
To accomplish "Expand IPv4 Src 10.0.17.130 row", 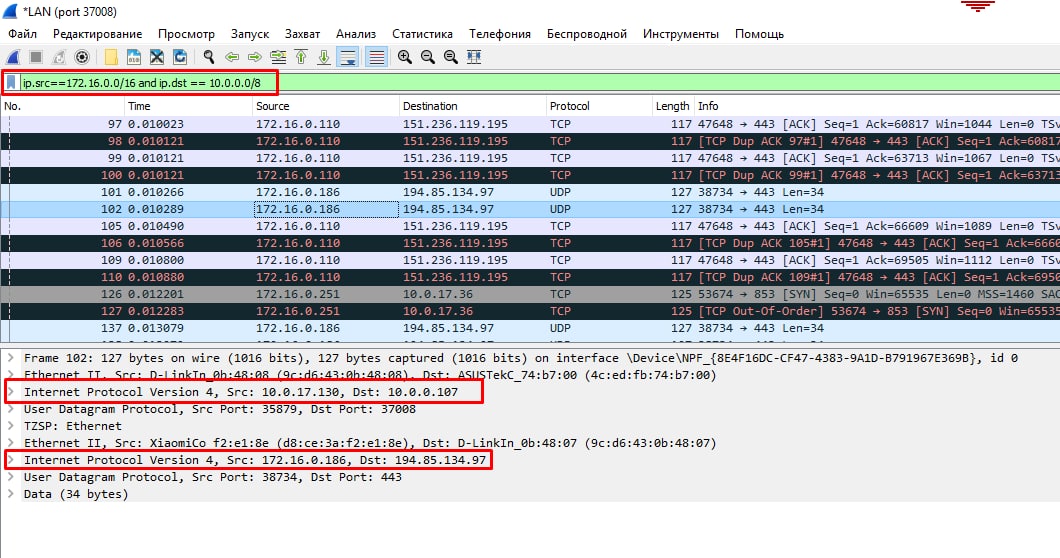I will point(11,392).
